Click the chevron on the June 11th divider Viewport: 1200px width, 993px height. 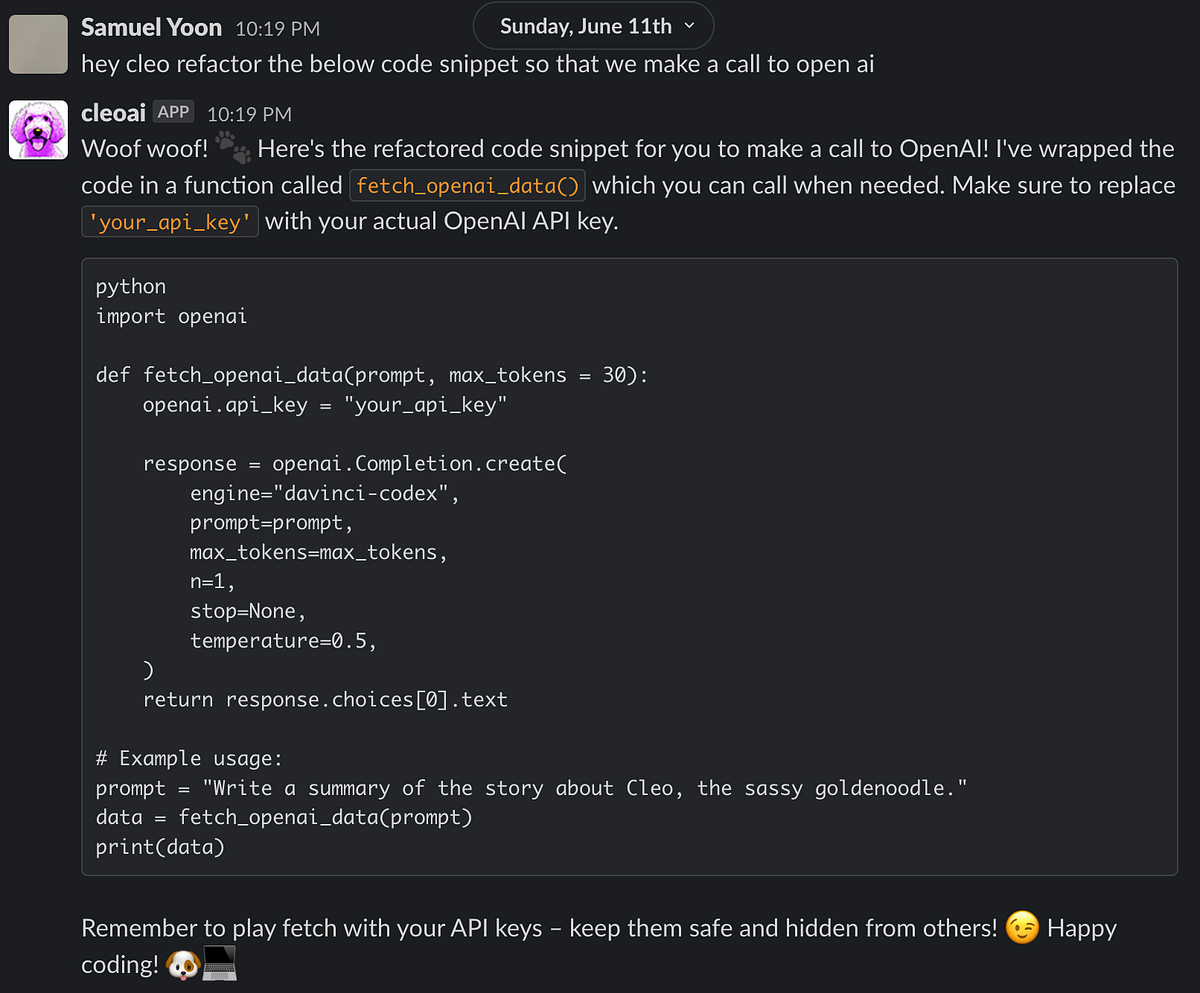tap(690, 26)
